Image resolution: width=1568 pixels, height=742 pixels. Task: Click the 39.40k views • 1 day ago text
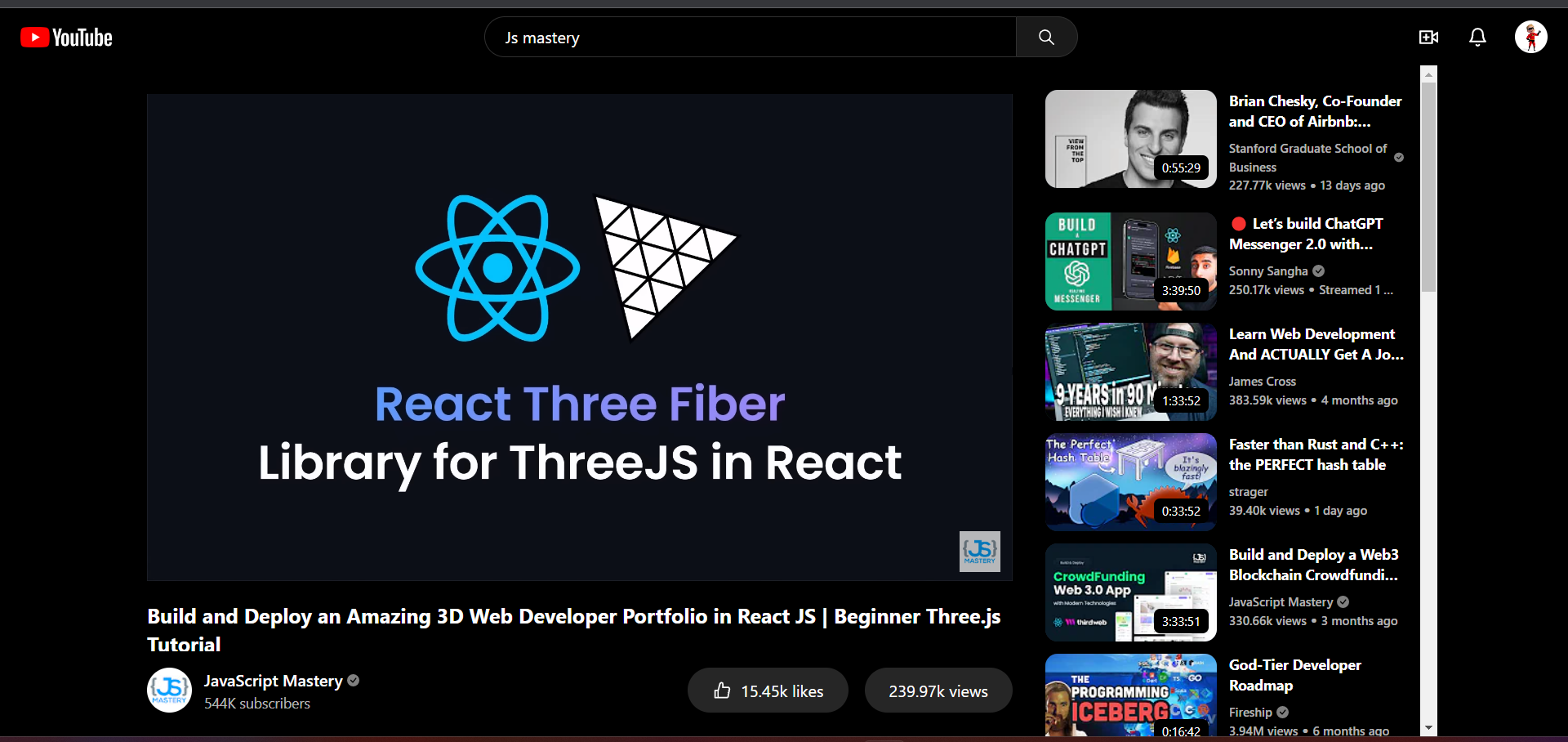tap(1298, 511)
